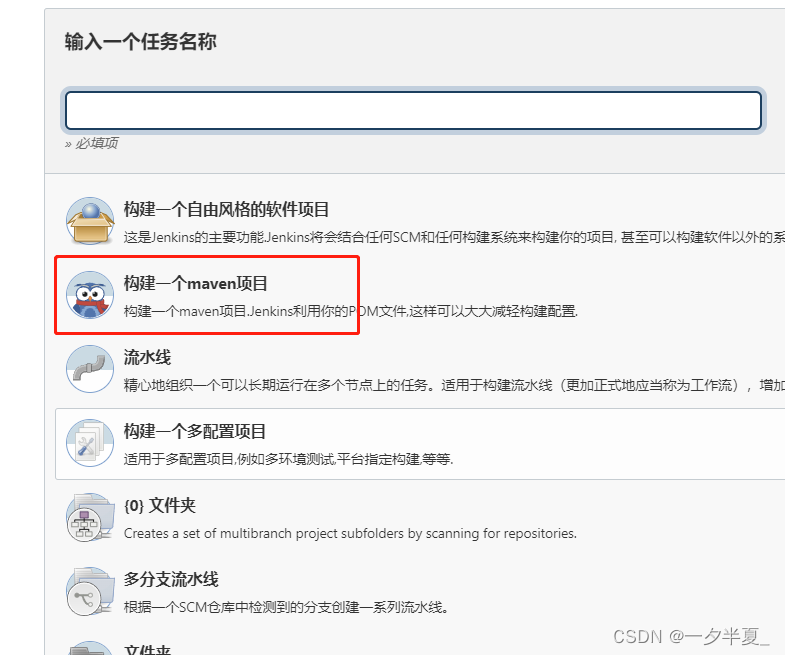Select the multibranch pipeline icon
The width and height of the screenshot is (785, 655).
pos(90,591)
